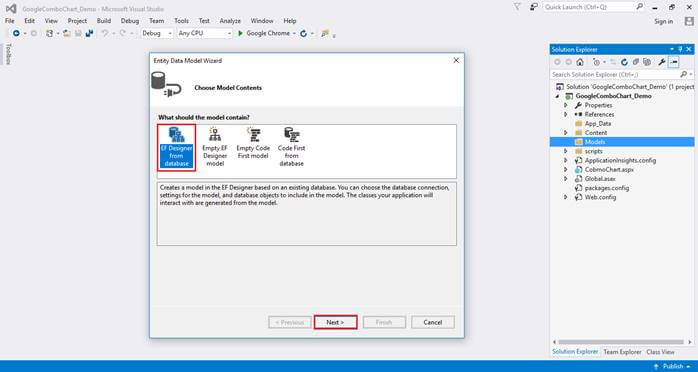Click the Open File toolbar icon

click(x=67, y=33)
